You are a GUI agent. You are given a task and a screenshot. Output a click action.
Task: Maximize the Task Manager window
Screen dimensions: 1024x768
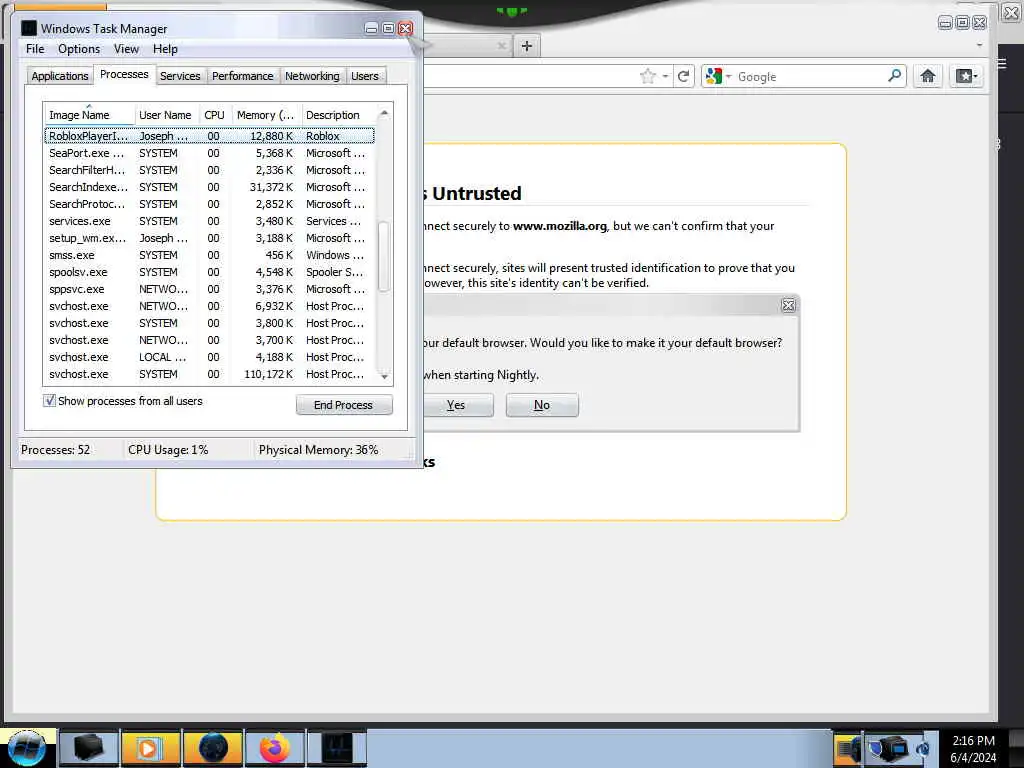click(x=388, y=28)
